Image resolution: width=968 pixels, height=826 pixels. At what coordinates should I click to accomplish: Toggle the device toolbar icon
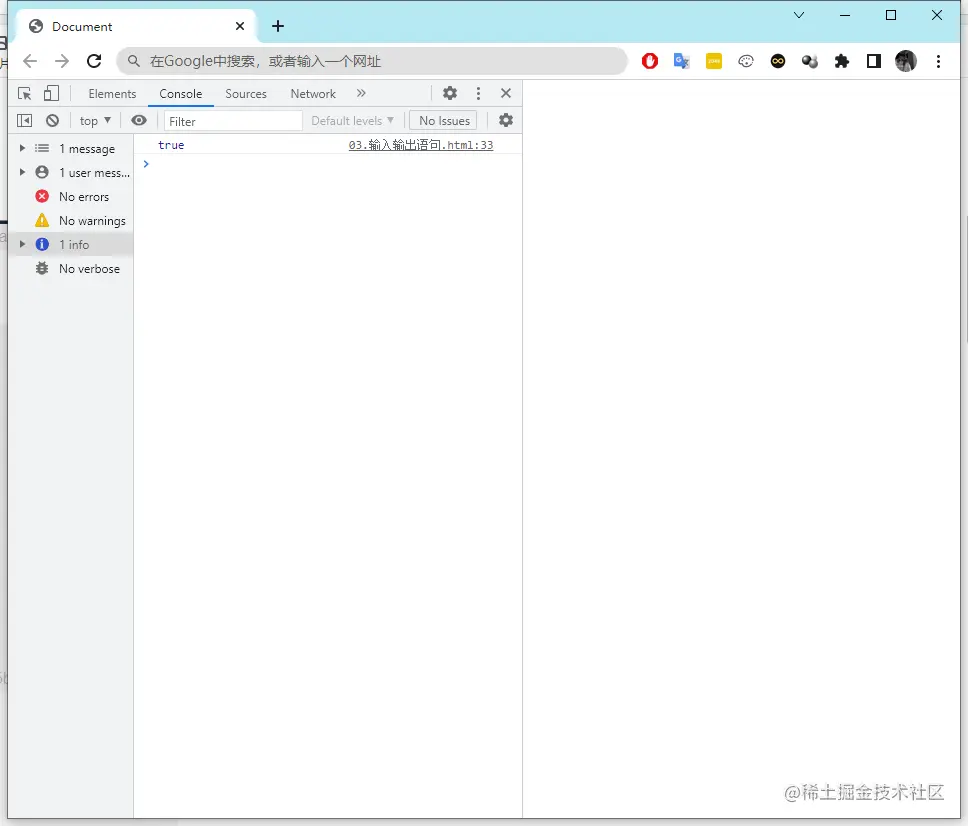tap(51, 93)
